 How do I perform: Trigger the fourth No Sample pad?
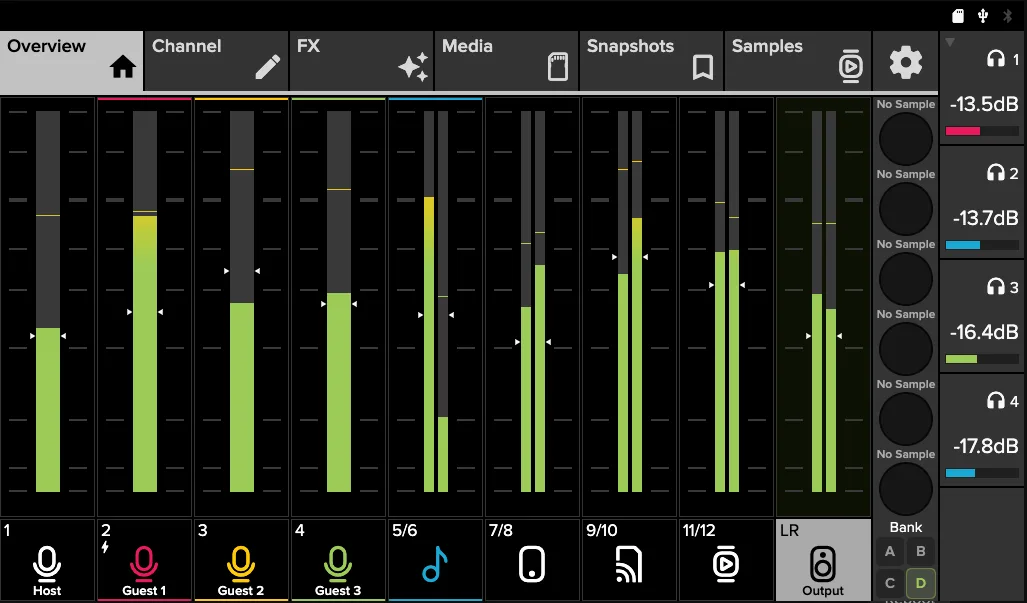click(x=906, y=349)
